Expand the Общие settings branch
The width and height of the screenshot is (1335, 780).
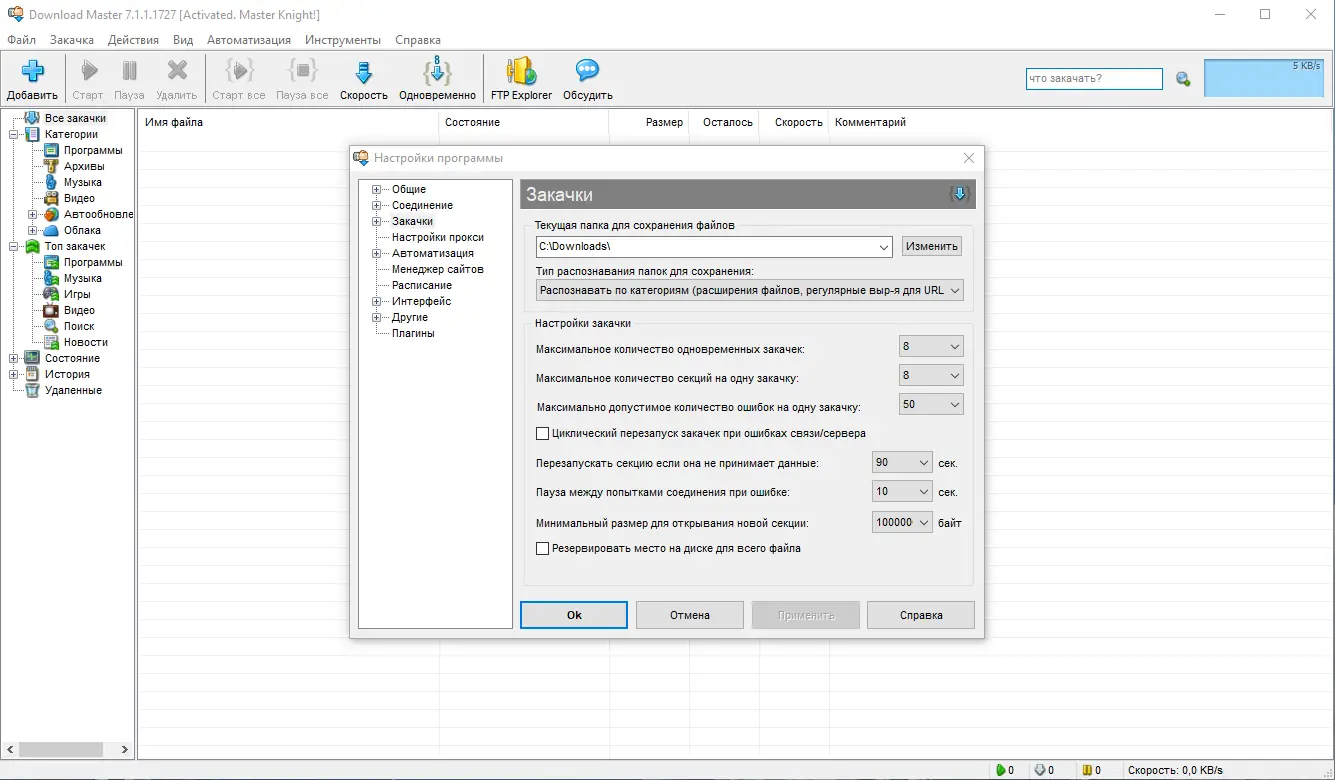(x=377, y=189)
